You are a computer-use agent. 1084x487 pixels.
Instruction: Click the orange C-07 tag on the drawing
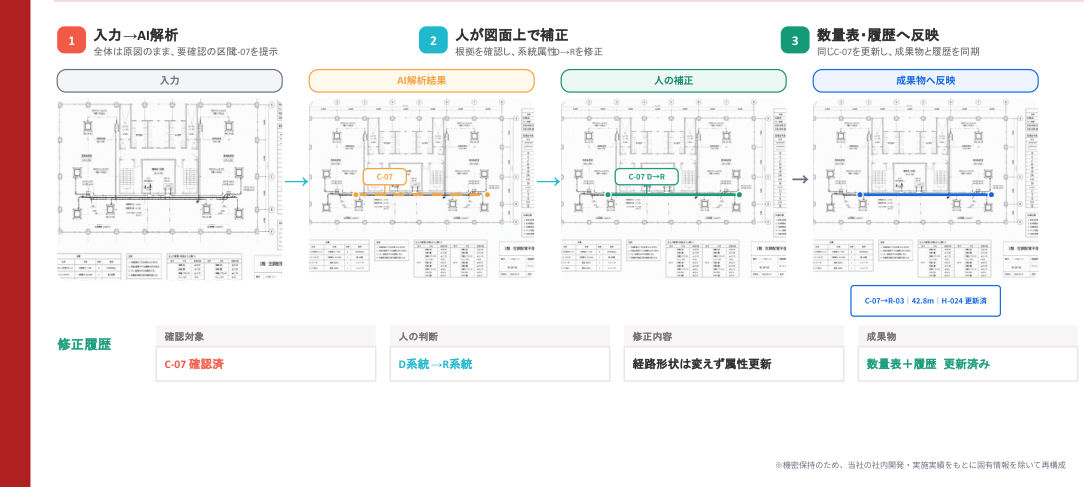(x=384, y=176)
